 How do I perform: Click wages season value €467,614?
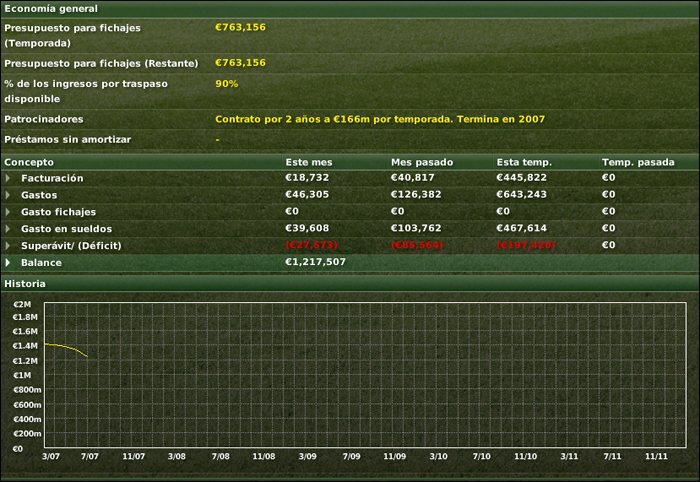[x=521, y=228]
